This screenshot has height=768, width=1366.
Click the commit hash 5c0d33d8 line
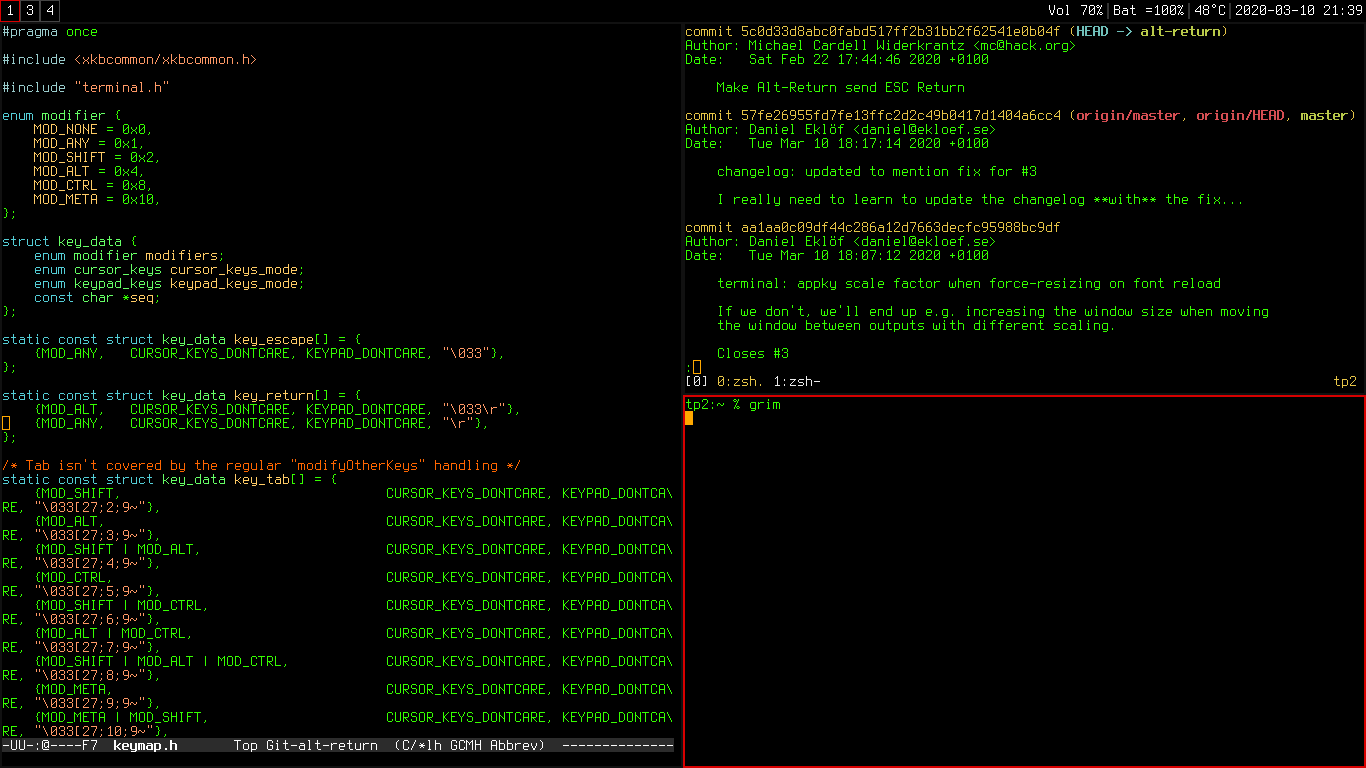[872, 32]
